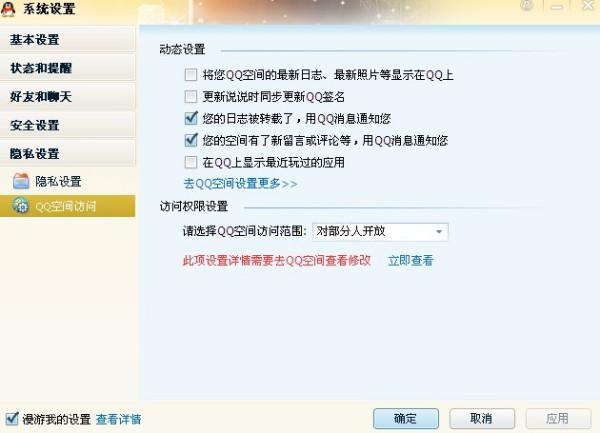Image resolution: width=600 pixels, height=433 pixels.
Task: Click the QQ penguin logo icon
Action: (x=8, y=9)
